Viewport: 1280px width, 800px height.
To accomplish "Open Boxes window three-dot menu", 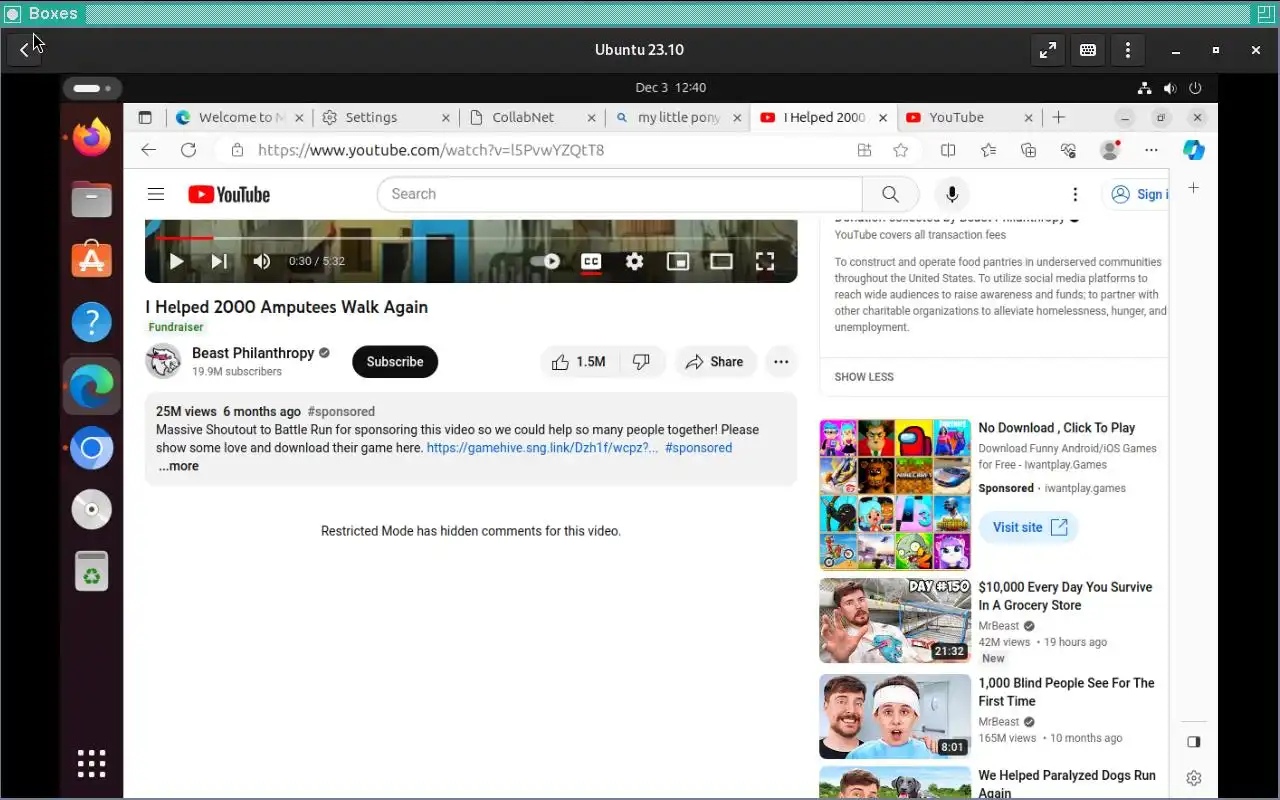I will tap(1128, 50).
